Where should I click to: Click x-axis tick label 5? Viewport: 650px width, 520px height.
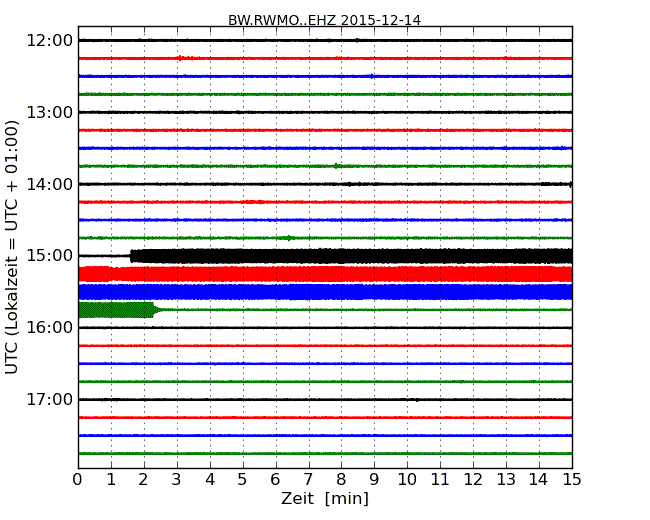243,480
